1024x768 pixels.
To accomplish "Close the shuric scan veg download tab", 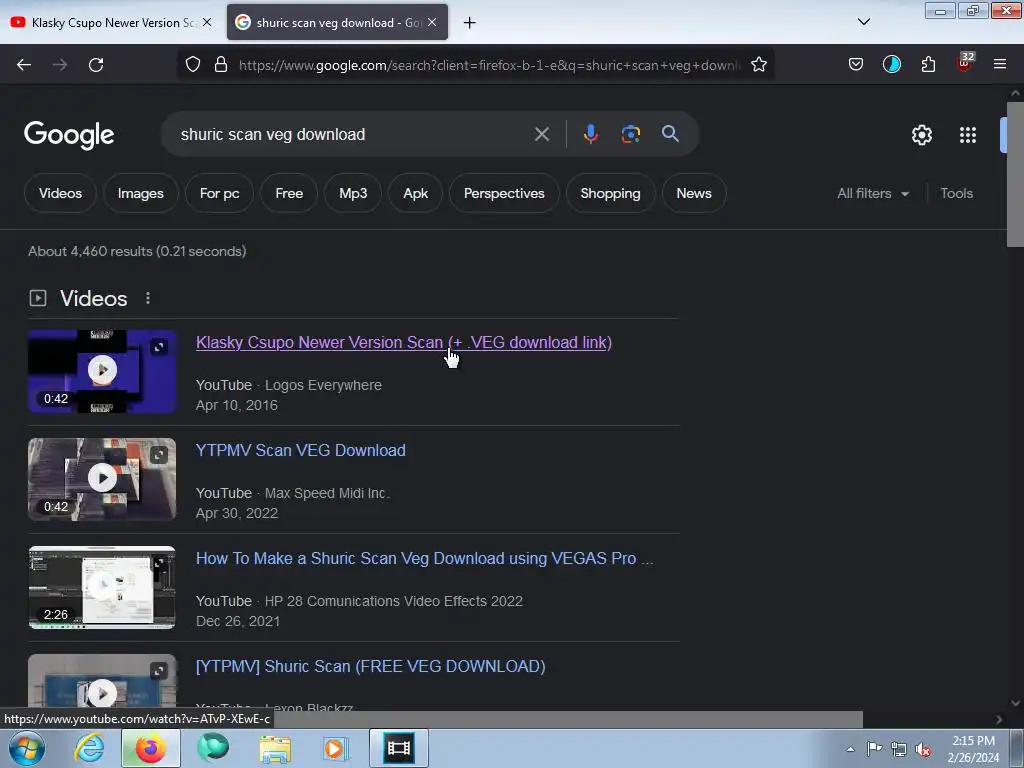I will [x=432, y=22].
